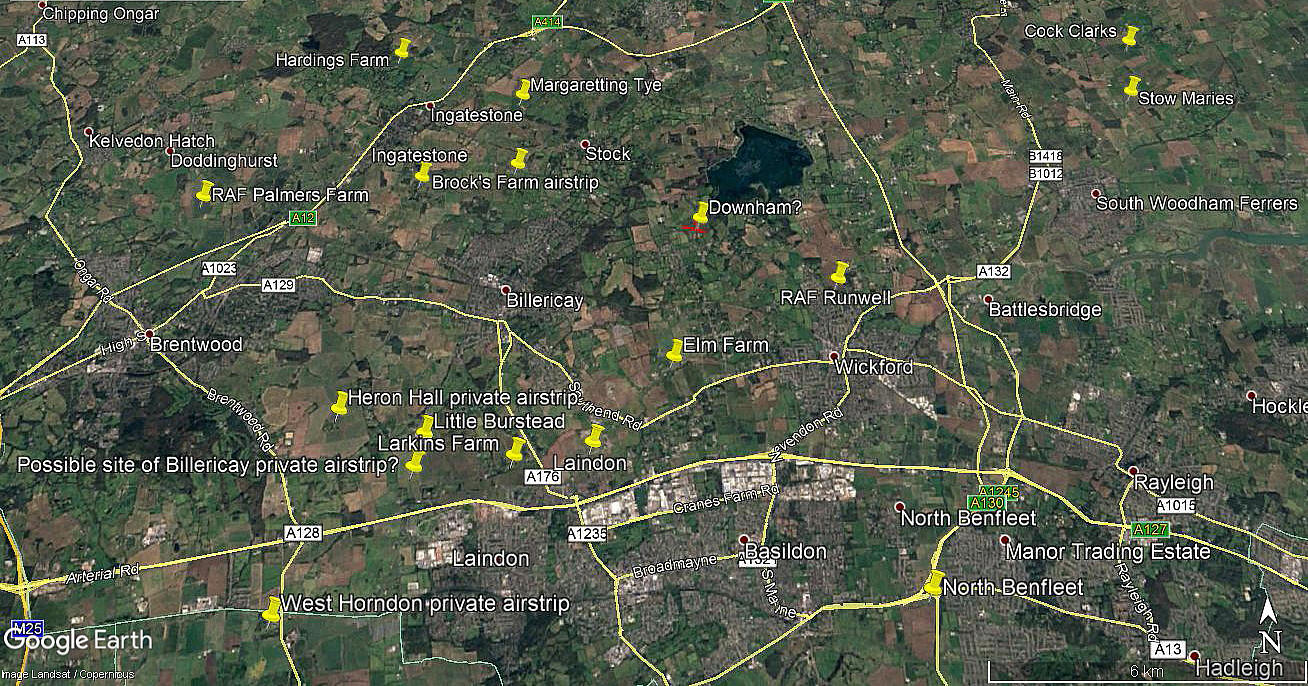Select the Brentwood town place marker

148,334
